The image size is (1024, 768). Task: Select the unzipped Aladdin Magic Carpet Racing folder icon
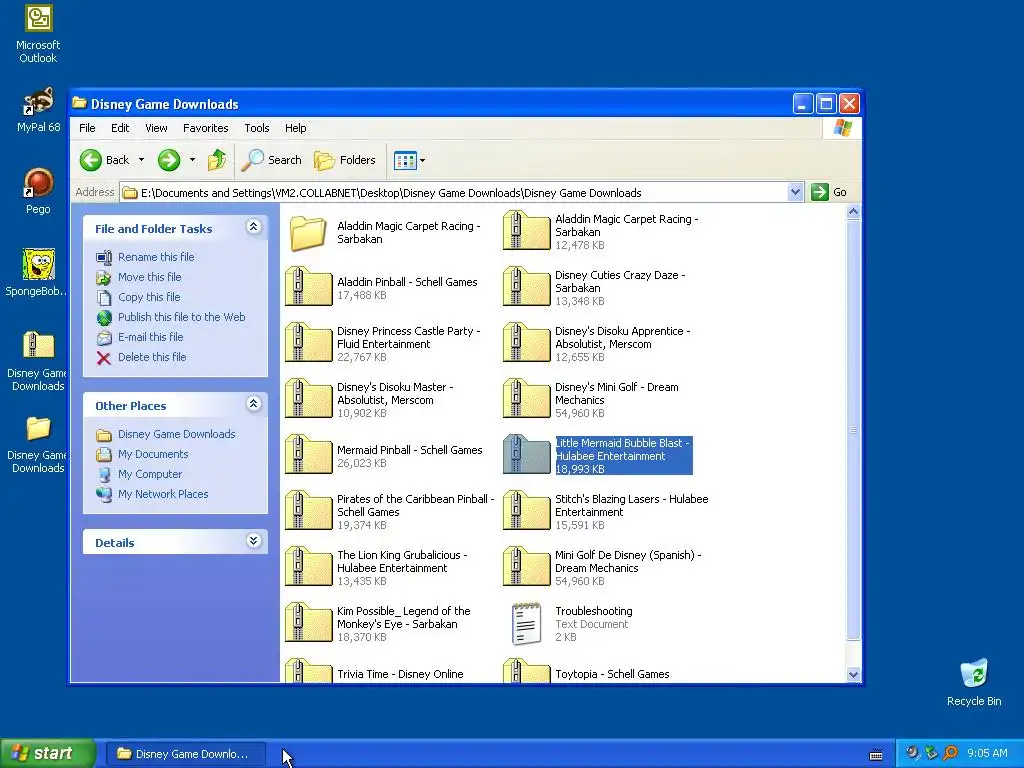[308, 232]
